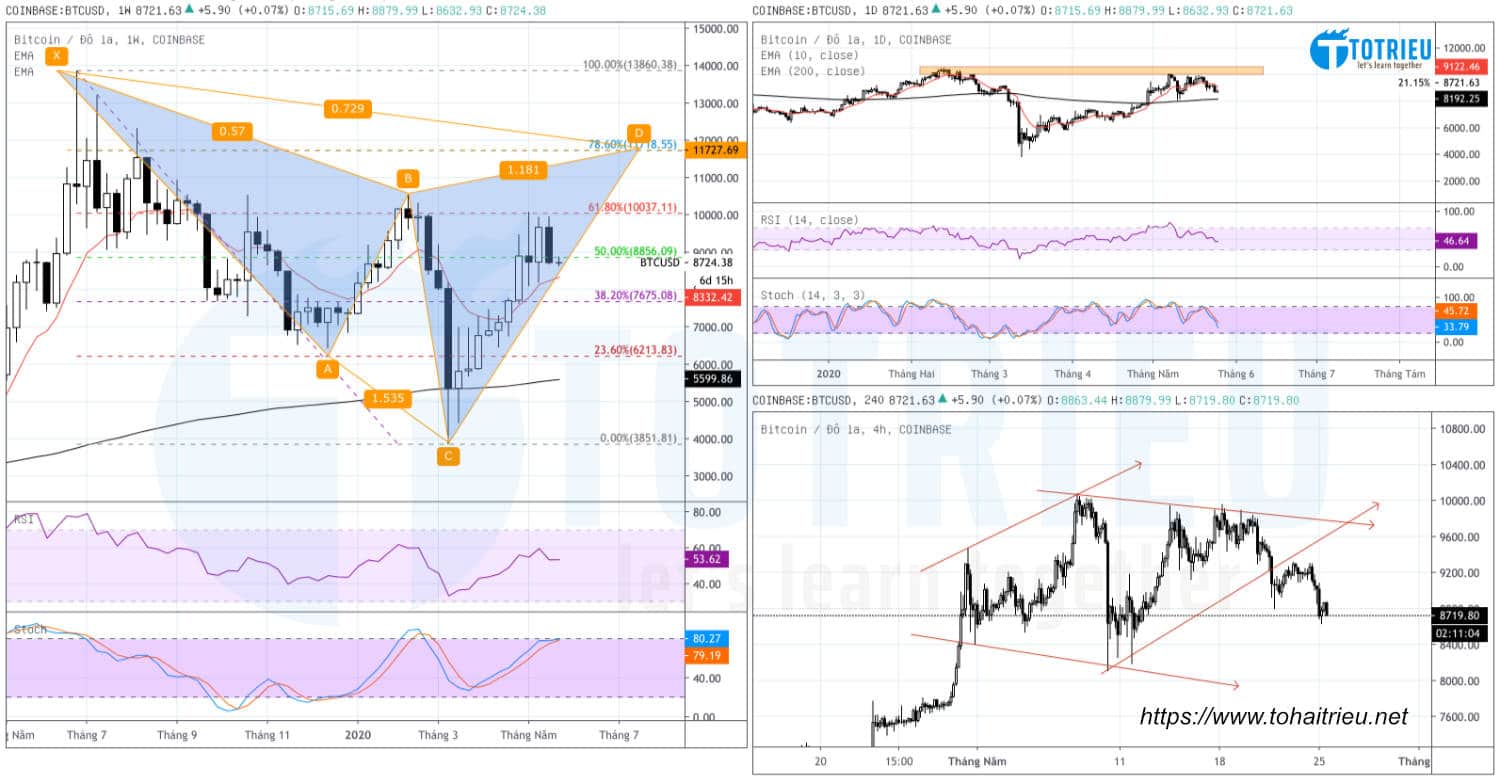Click the weekly chart title 'Bitcoin / Đô la, 1W, COINBASE'
Image resolution: width=1500 pixels, height=779 pixels.
(109, 40)
